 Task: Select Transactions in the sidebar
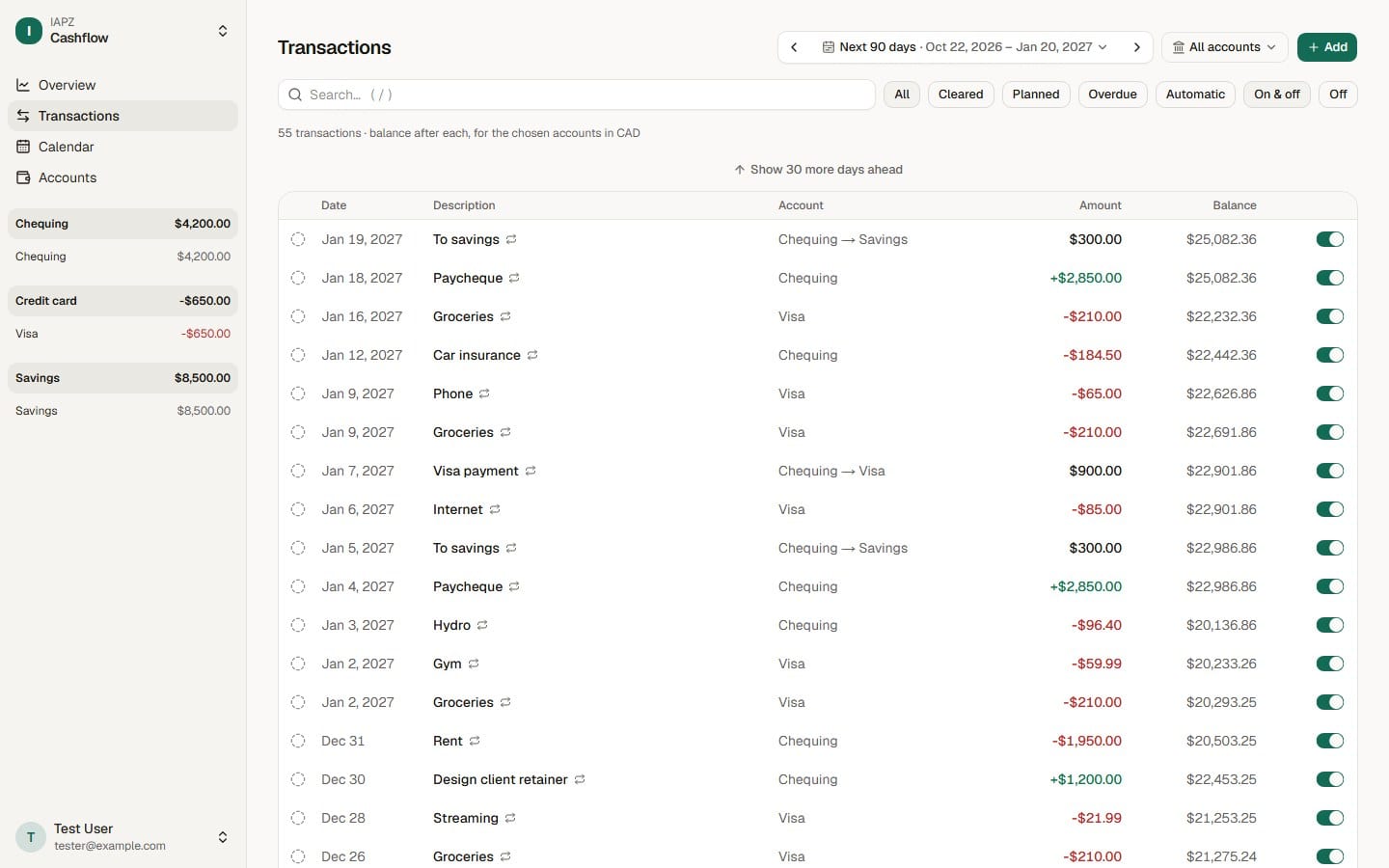pyautogui.click(x=123, y=116)
